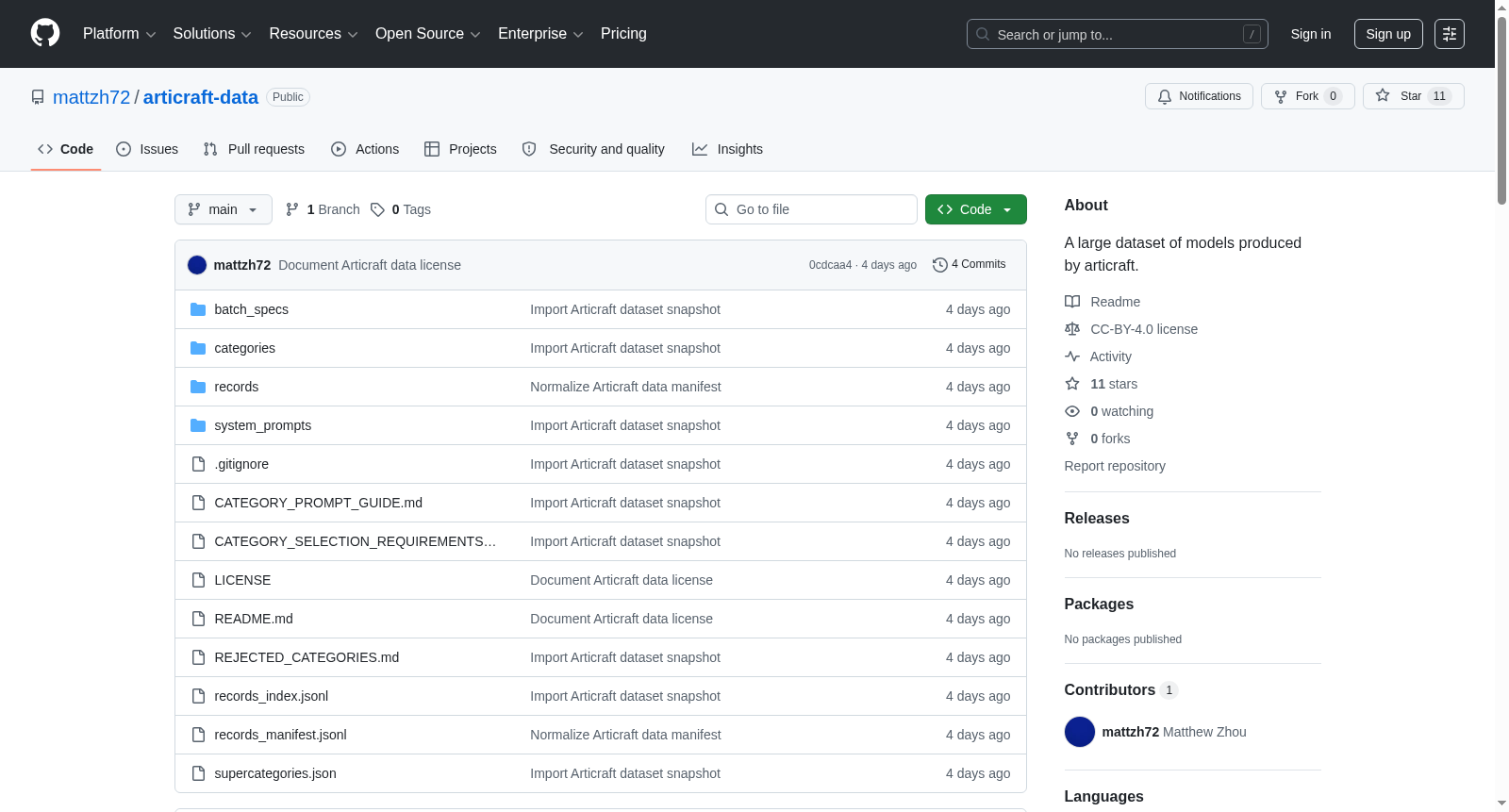The height and width of the screenshot is (812, 1509).
Task: Expand the Open Source menu
Action: click(428, 34)
